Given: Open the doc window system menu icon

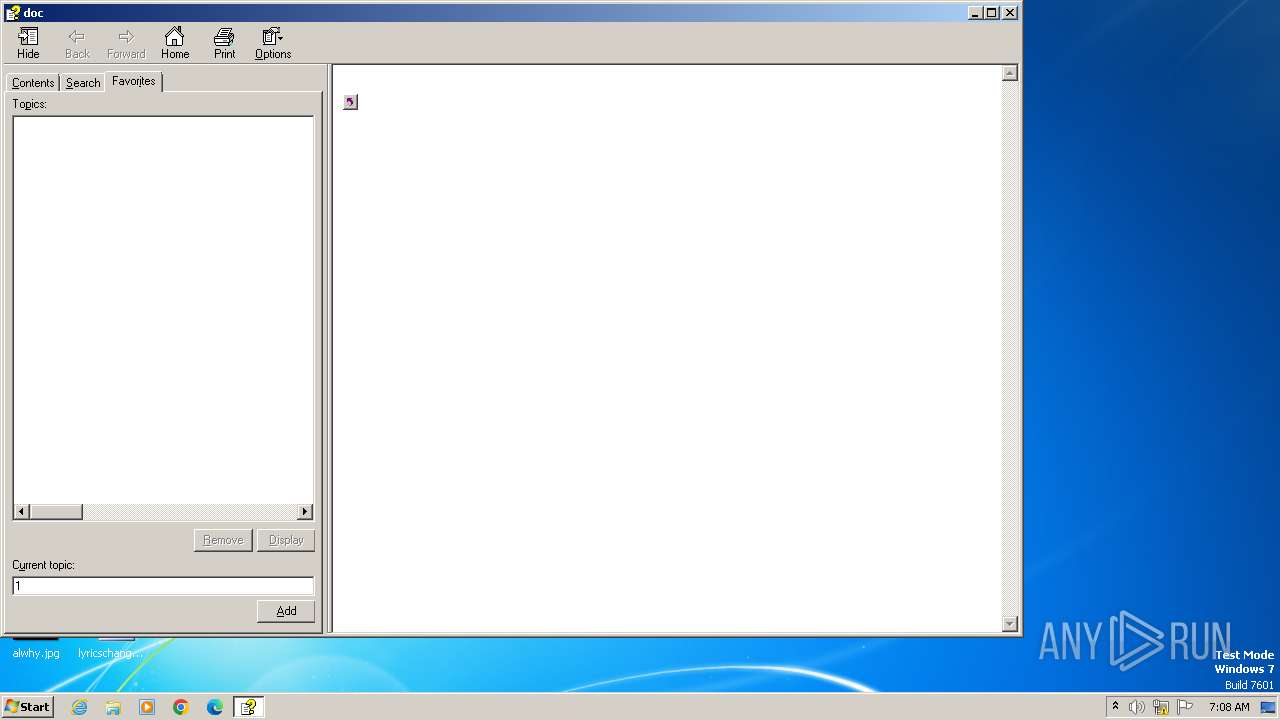Looking at the screenshot, I should (x=13, y=13).
